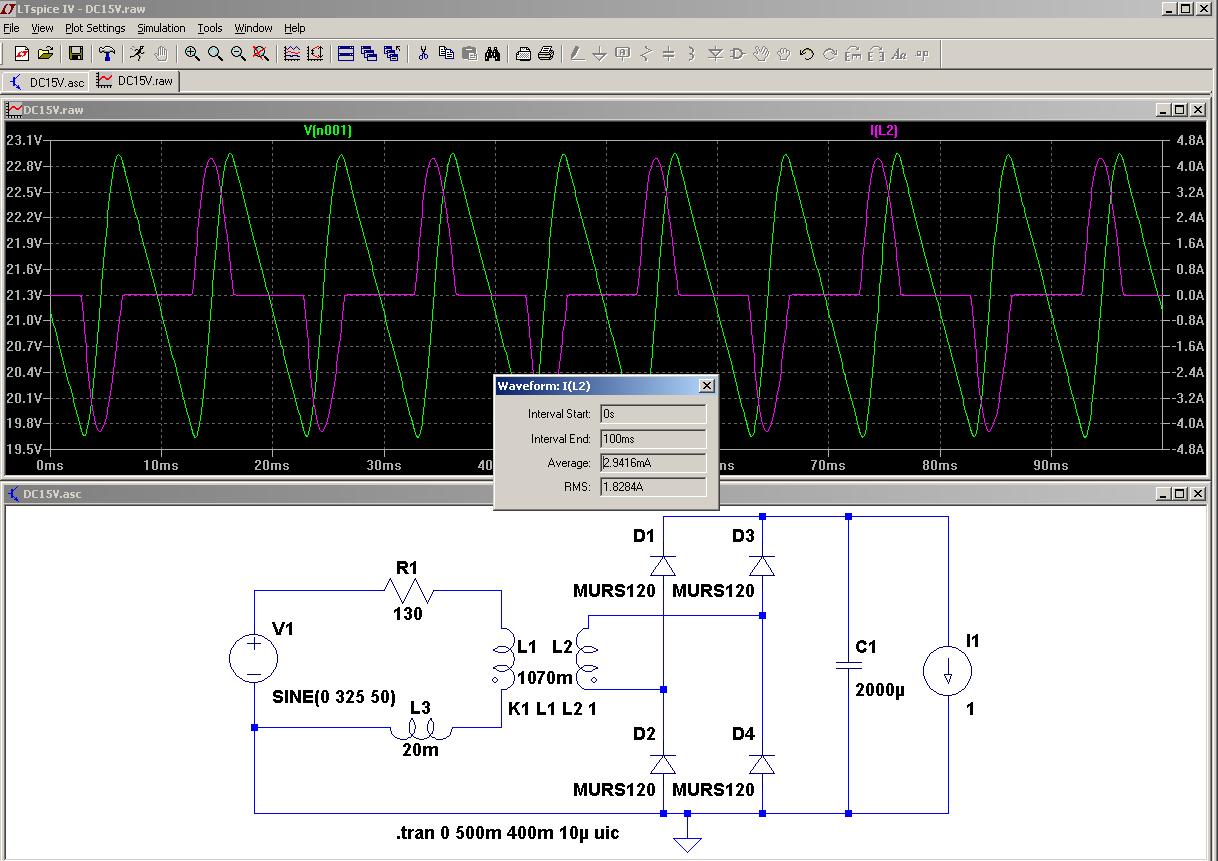Close the Waveform I(L2) dialog
The image size is (1218, 861).
706,386
